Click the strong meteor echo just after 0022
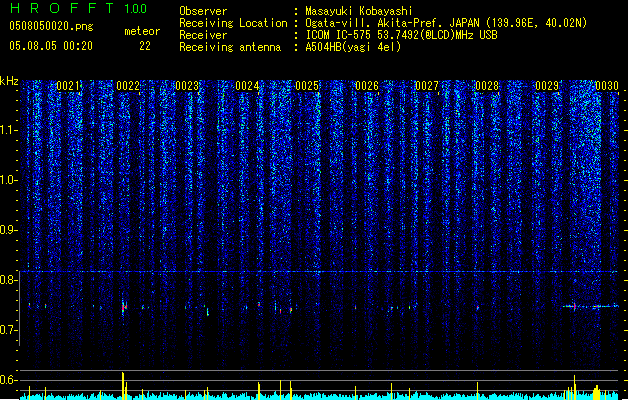629x400 pixels. tap(124, 308)
